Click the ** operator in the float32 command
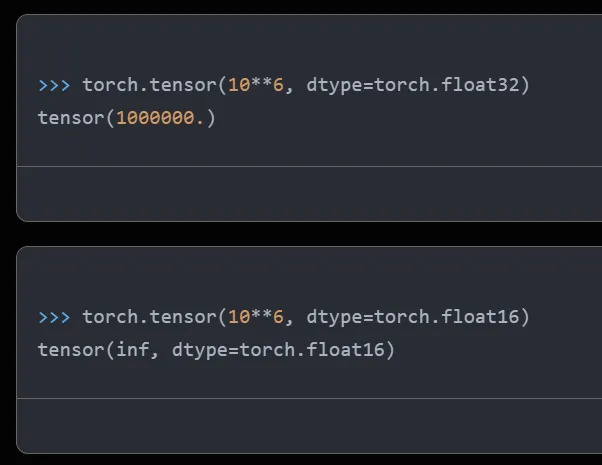Viewport: 602px width, 465px height. [261, 84]
